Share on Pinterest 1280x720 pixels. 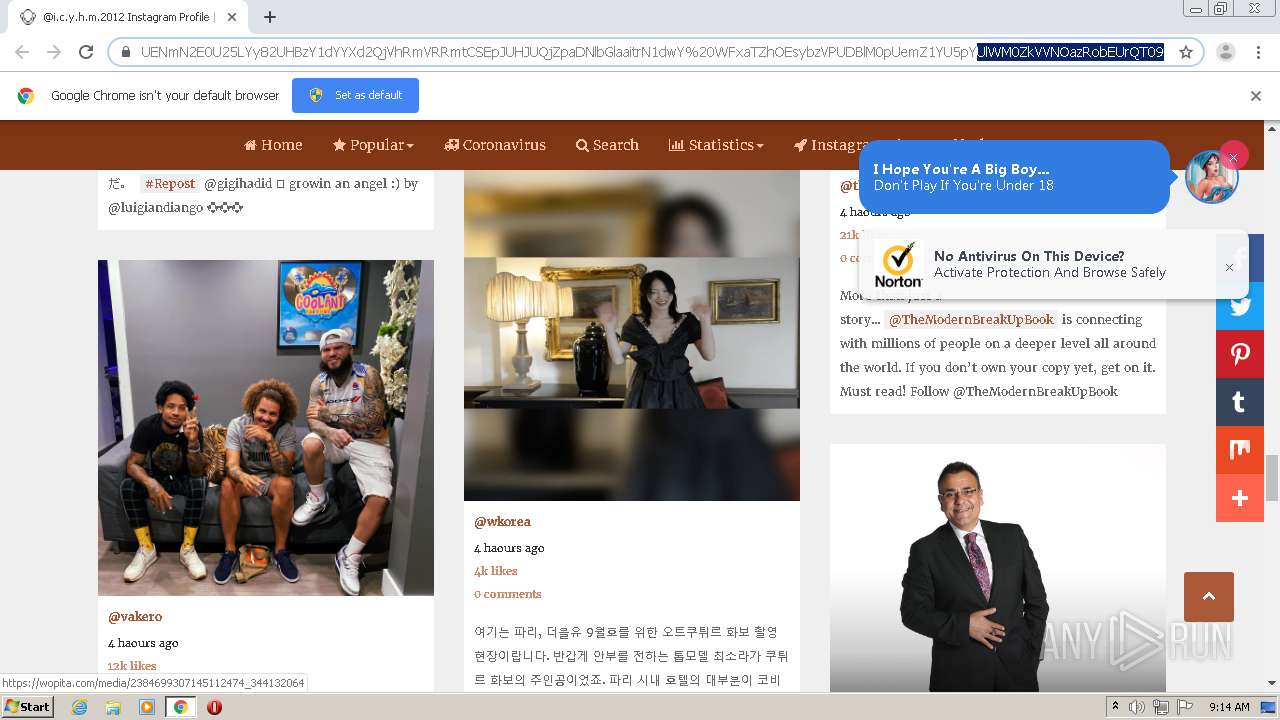[x=1240, y=354]
